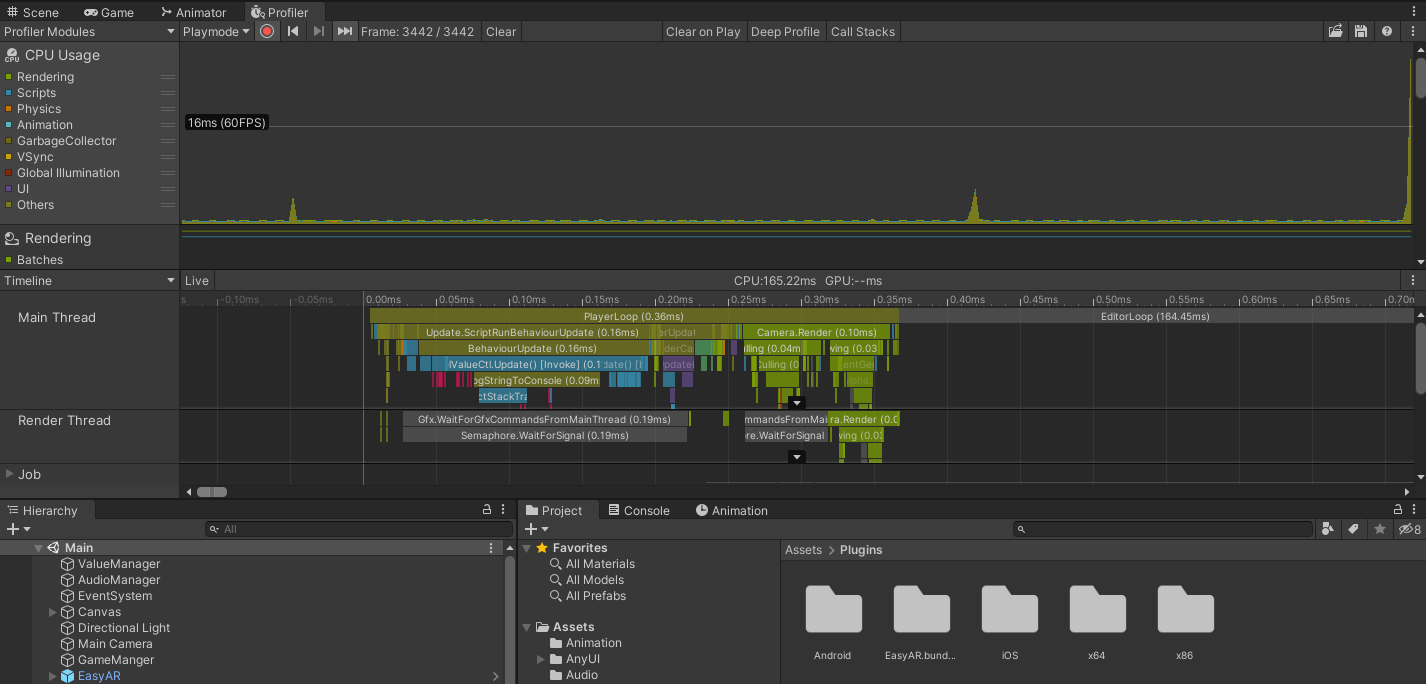Expand collapsed Render Thread samples arrow
The image size is (1426, 684).
point(797,457)
